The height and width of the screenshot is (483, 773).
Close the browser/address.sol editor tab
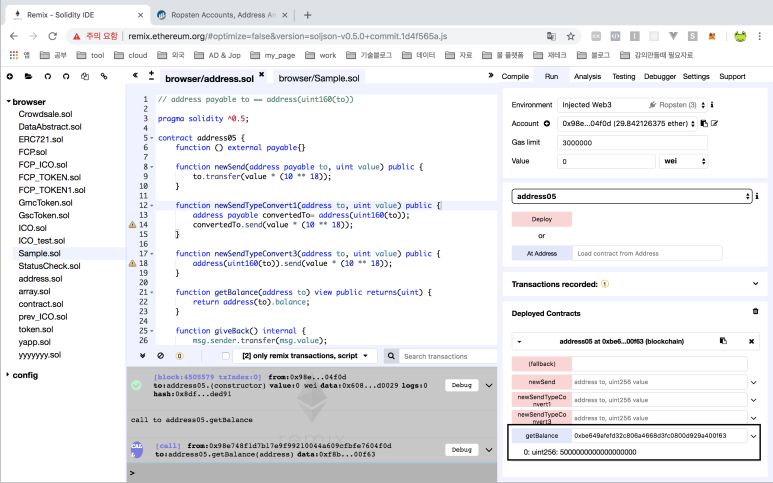coord(262,74)
